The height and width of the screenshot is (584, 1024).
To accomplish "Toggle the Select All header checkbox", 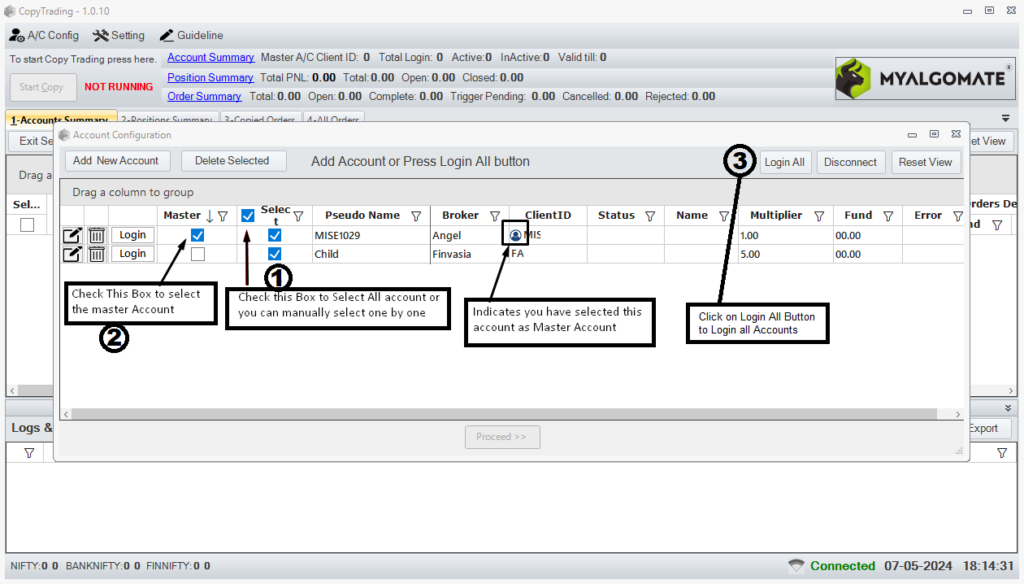I will pyautogui.click(x=248, y=216).
